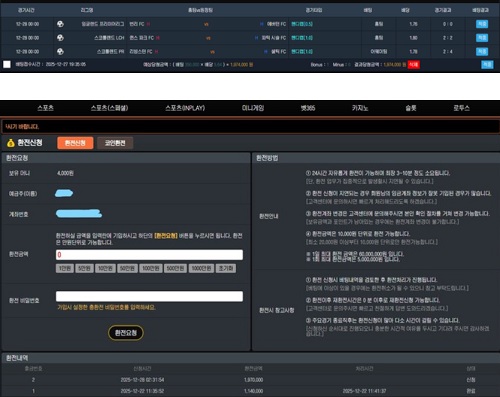
Task: Open the 카지노 menu item
Action: coord(360,108)
